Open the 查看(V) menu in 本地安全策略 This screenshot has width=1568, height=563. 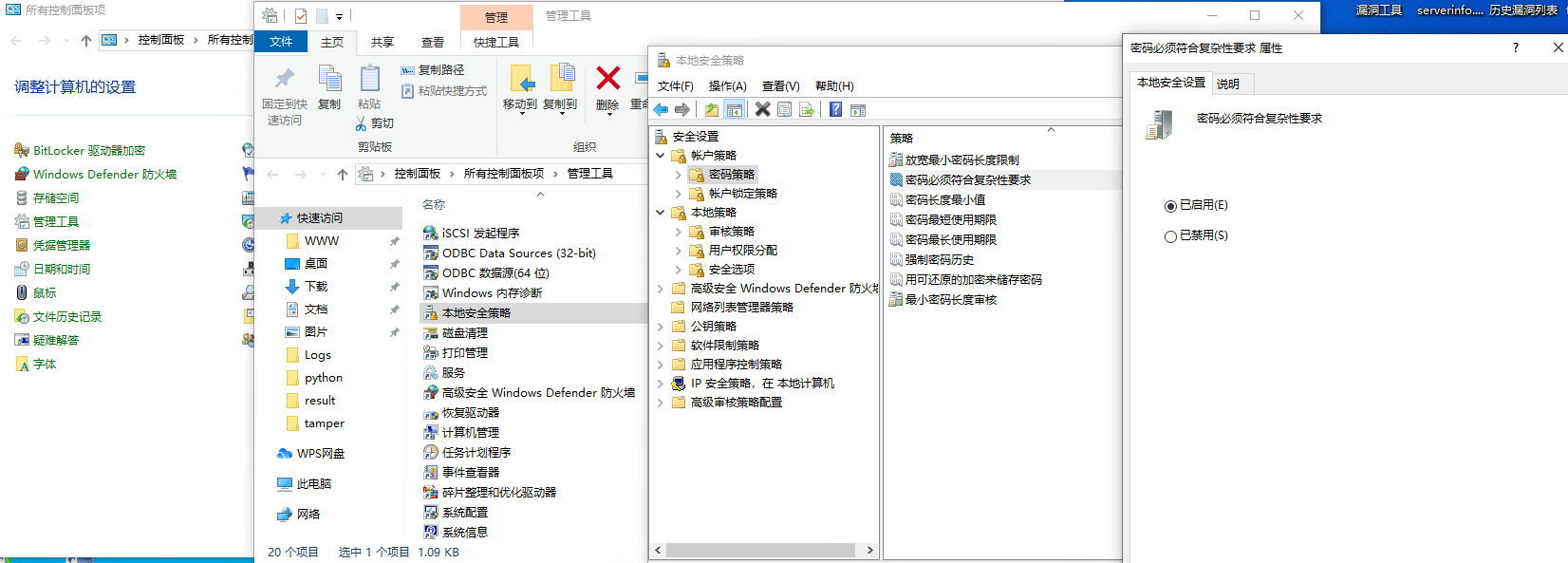(781, 85)
